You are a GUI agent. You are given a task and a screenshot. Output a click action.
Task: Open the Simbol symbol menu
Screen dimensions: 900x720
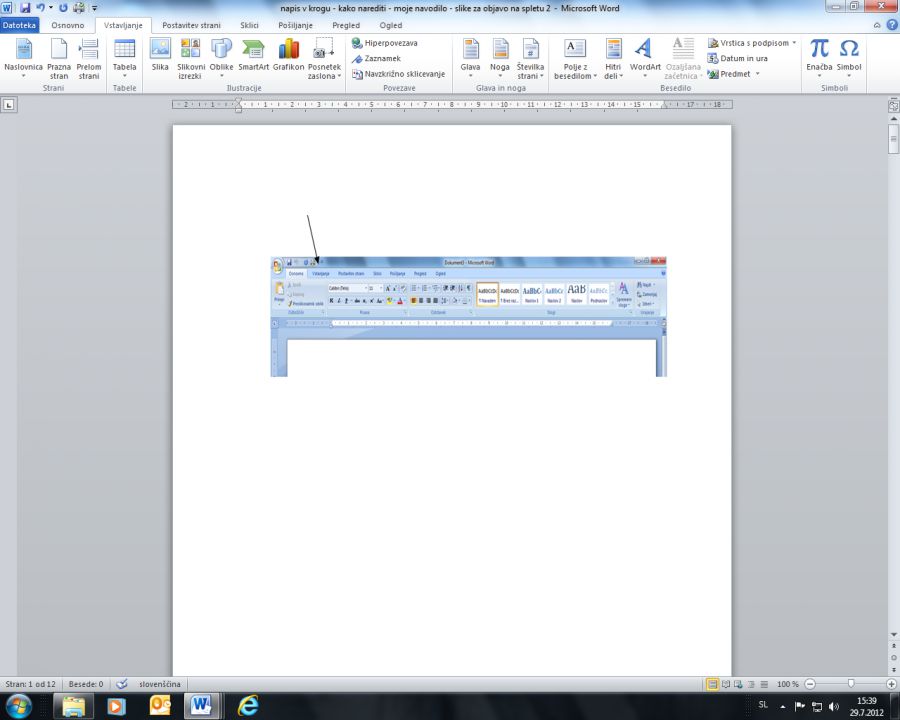point(849,59)
